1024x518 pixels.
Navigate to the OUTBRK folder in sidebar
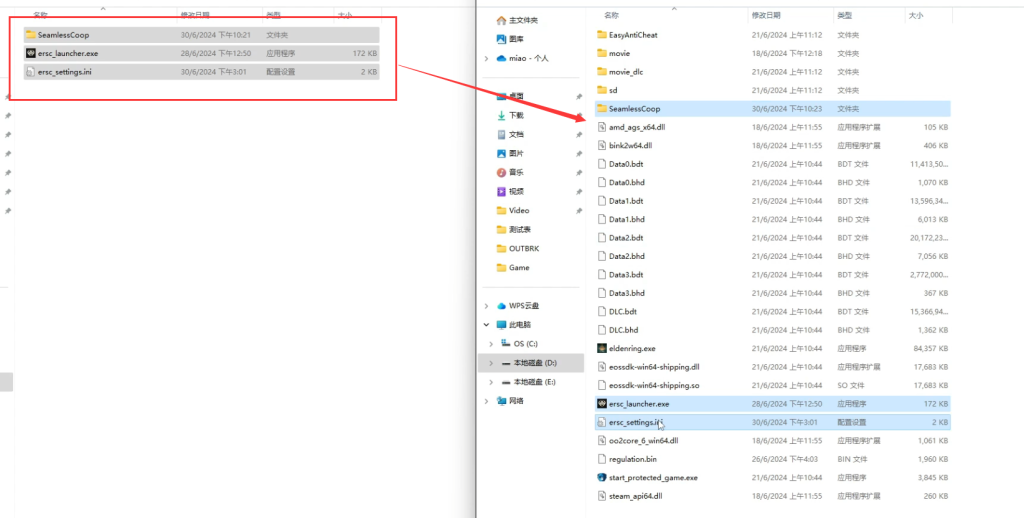coord(526,248)
